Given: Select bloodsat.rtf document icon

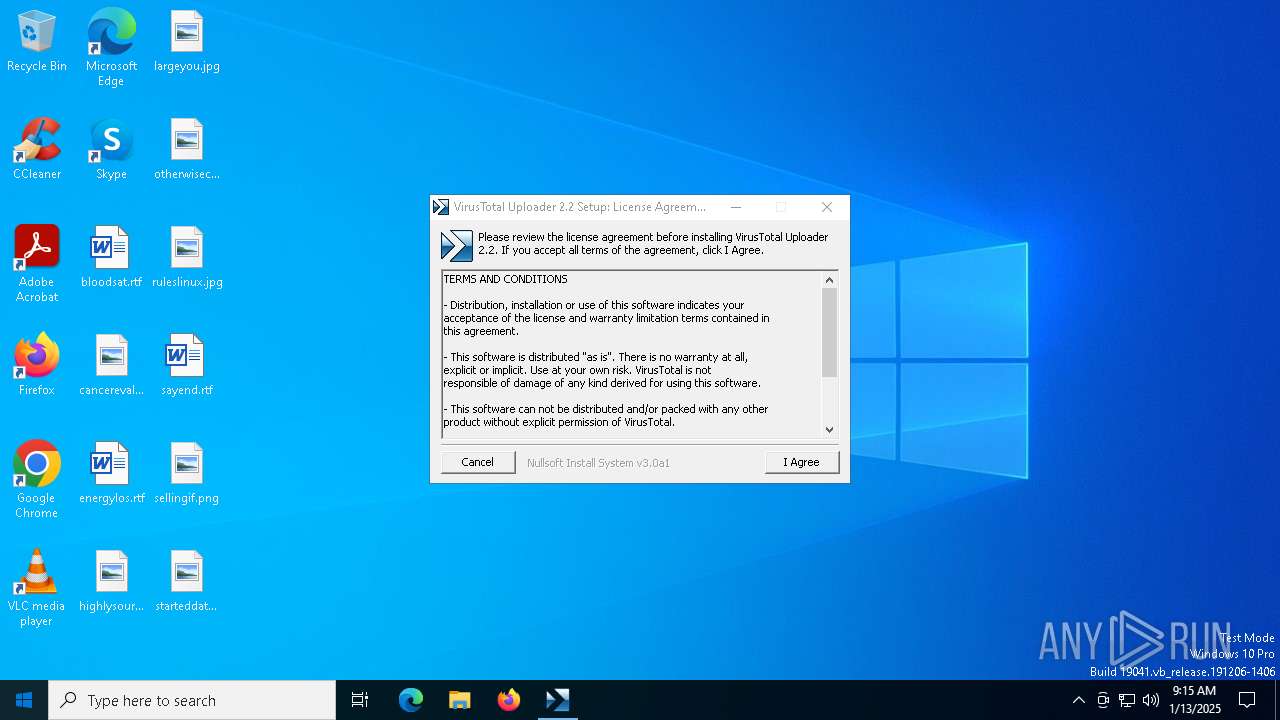Looking at the screenshot, I should click(111, 258).
